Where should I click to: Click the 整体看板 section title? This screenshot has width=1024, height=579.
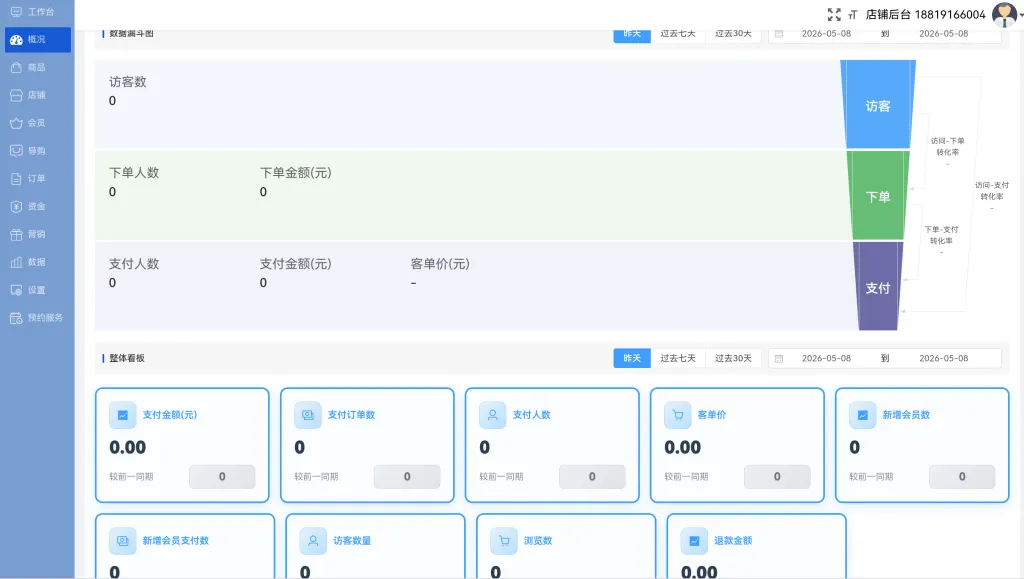click(x=127, y=358)
